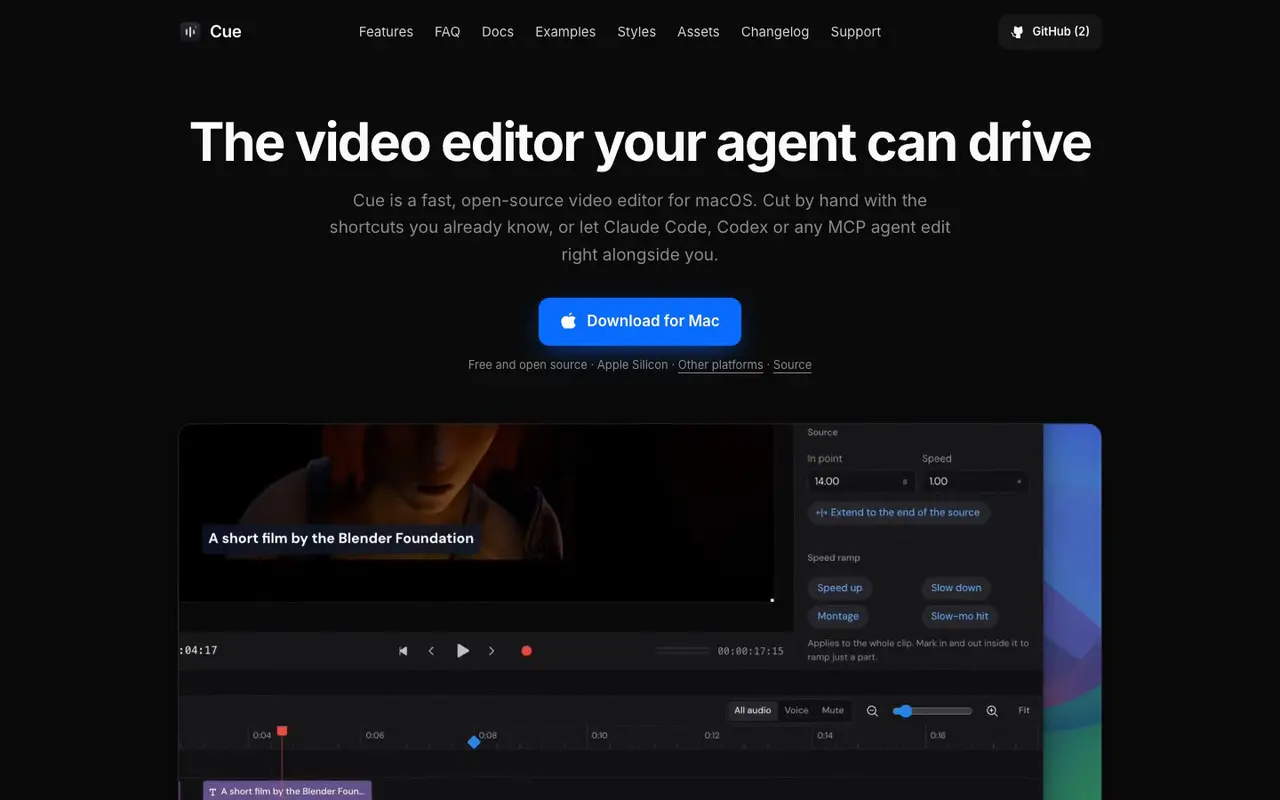
Task: Select the All audio option
Action: [753, 711]
